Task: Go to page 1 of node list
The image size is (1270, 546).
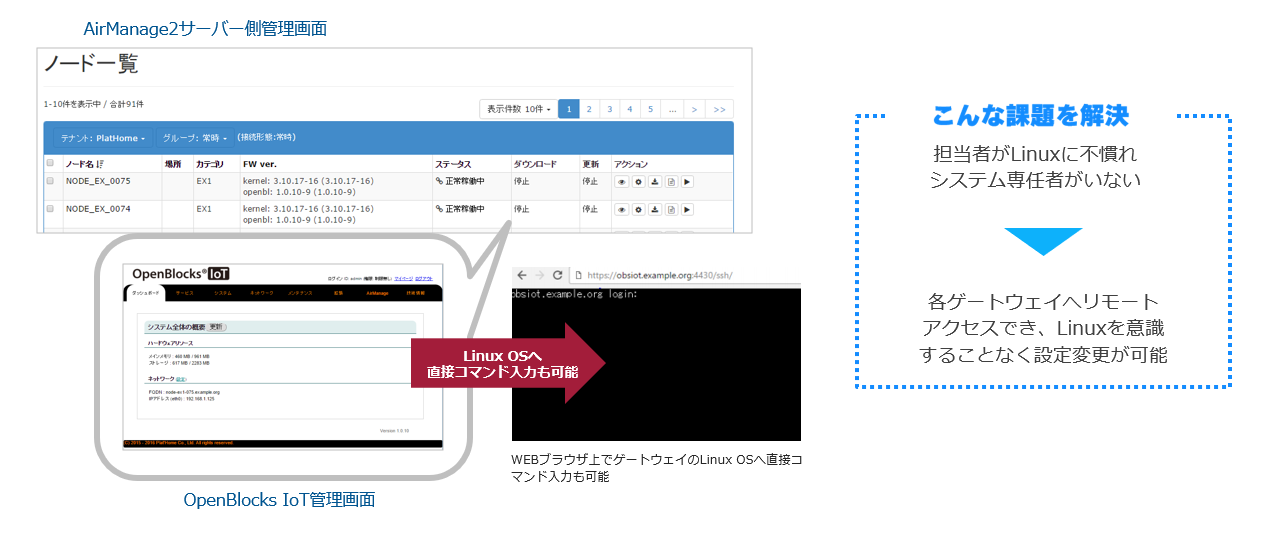Action: tap(569, 109)
